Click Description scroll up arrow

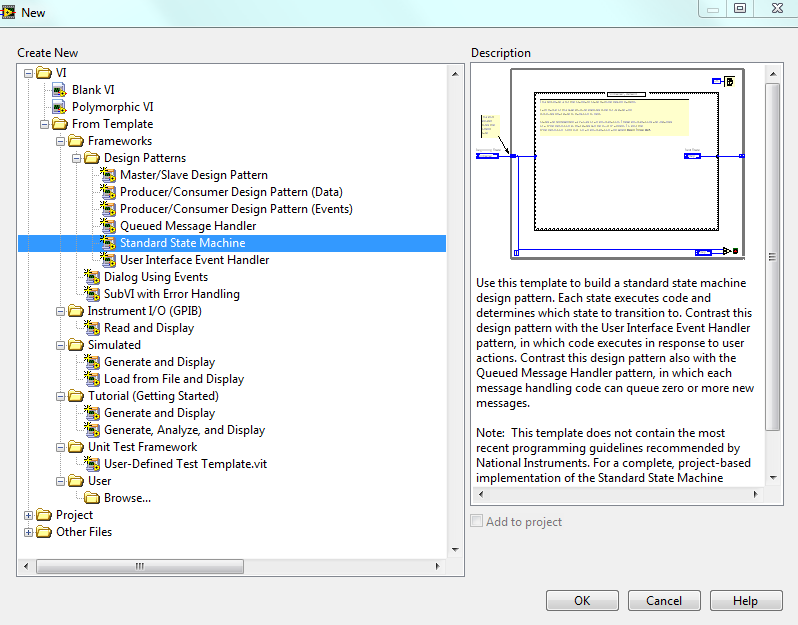click(773, 74)
